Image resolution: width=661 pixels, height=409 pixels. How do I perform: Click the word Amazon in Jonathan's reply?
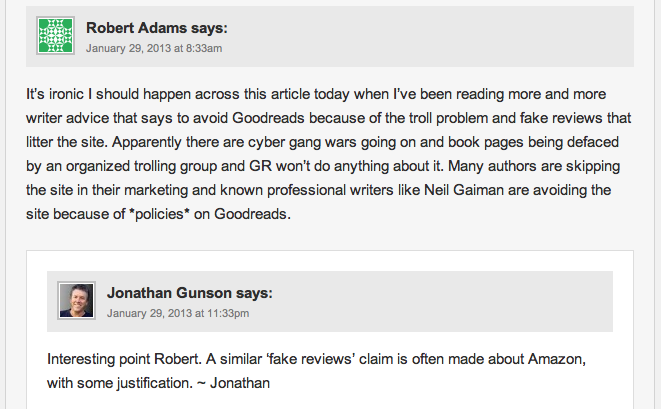point(557,359)
